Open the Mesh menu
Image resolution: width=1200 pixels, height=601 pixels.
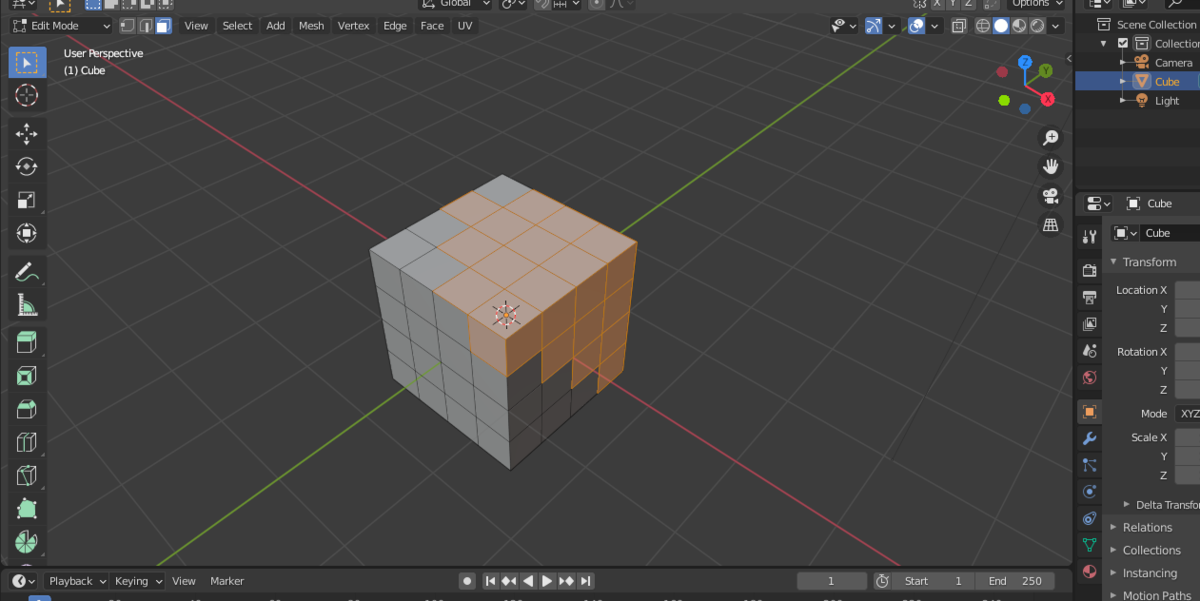pos(311,26)
